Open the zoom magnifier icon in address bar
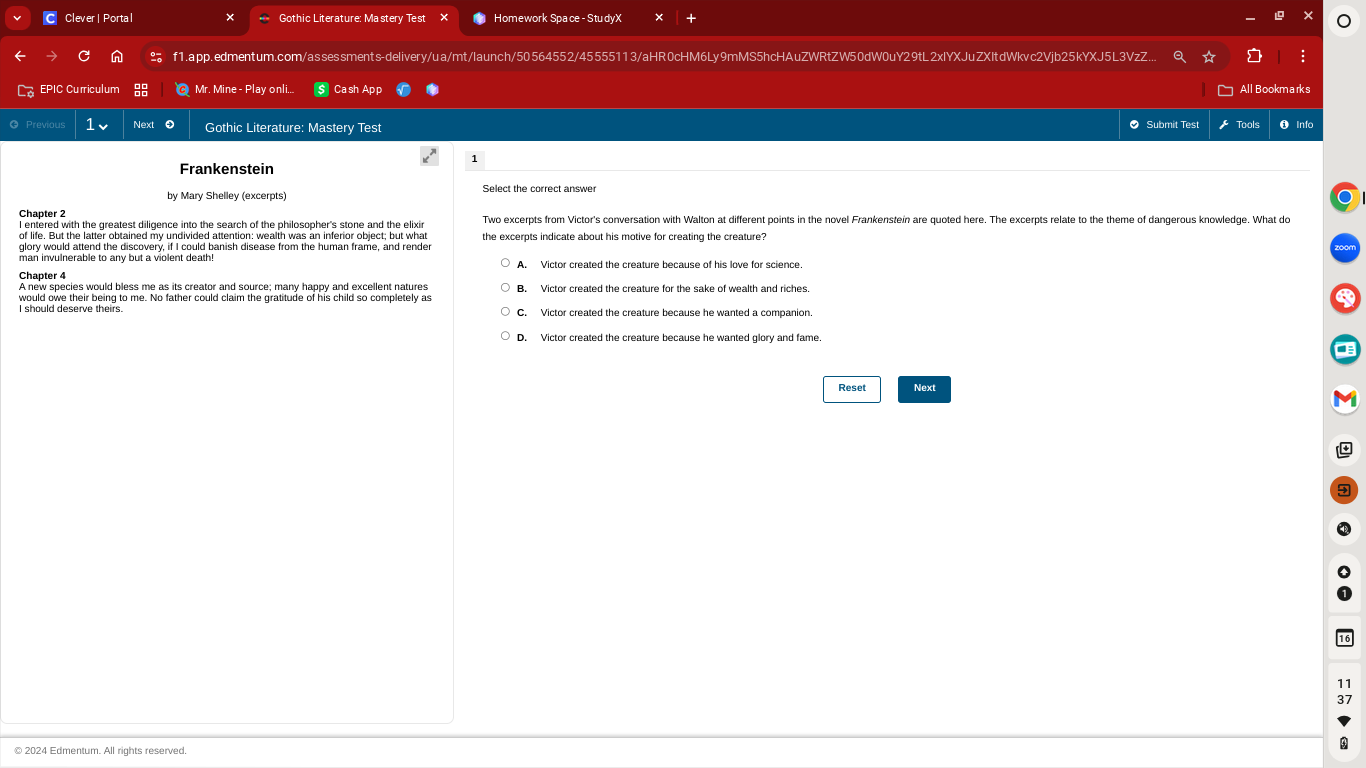Screen dimensions: 1366x768 pyautogui.click(x=1180, y=57)
